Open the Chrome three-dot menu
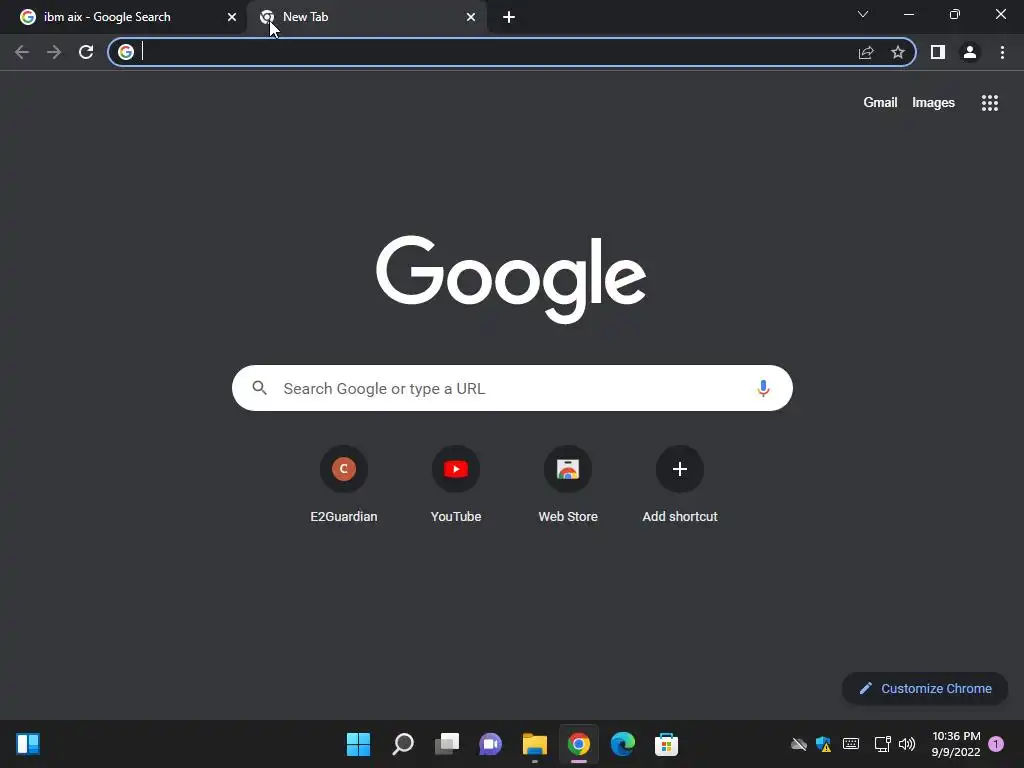The image size is (1024, 768). pyautogui.click(x=1002, y=52)
